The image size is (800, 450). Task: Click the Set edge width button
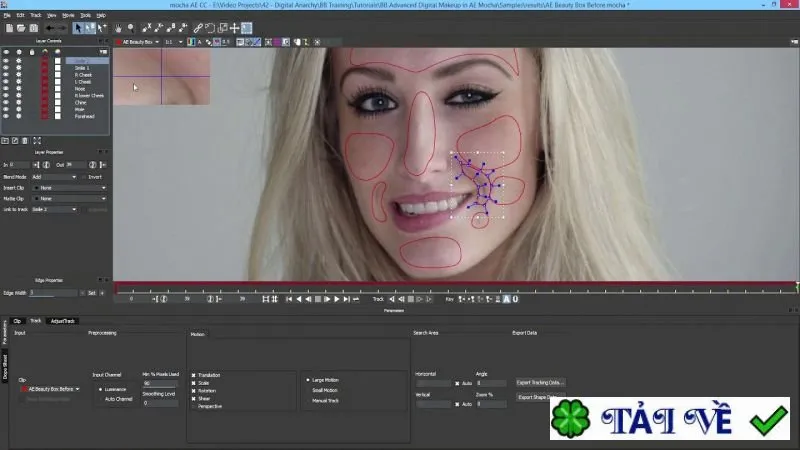coord(92,293)
